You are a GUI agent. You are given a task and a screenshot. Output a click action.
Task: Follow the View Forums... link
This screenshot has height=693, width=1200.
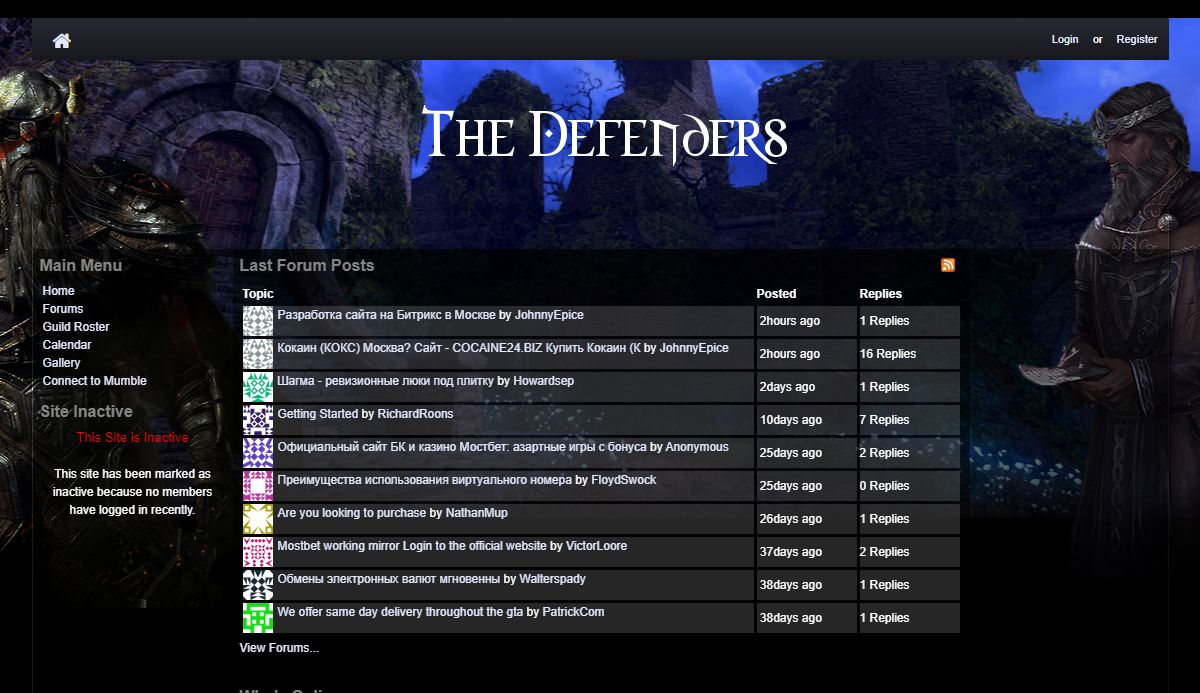[x=279, y=648]
